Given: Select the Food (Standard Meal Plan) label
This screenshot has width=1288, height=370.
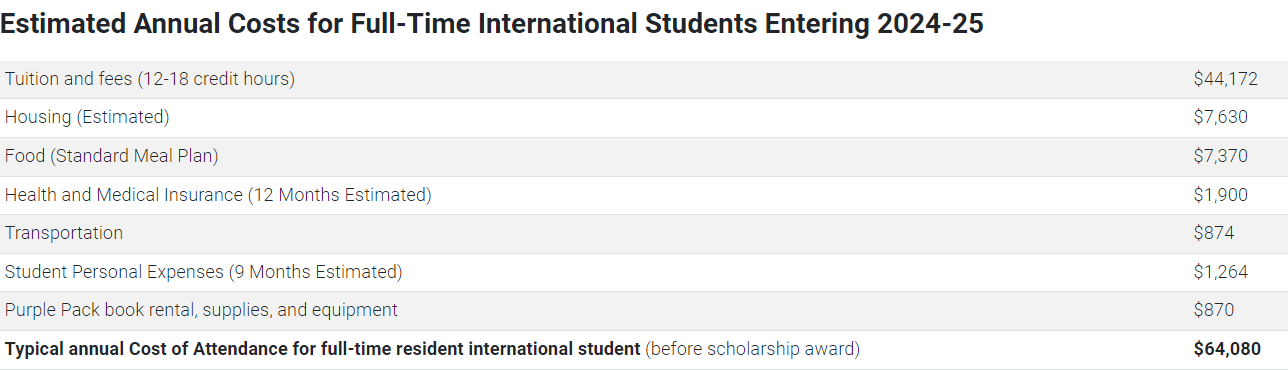Looking at the screenshot, I should tap(111, 156).
